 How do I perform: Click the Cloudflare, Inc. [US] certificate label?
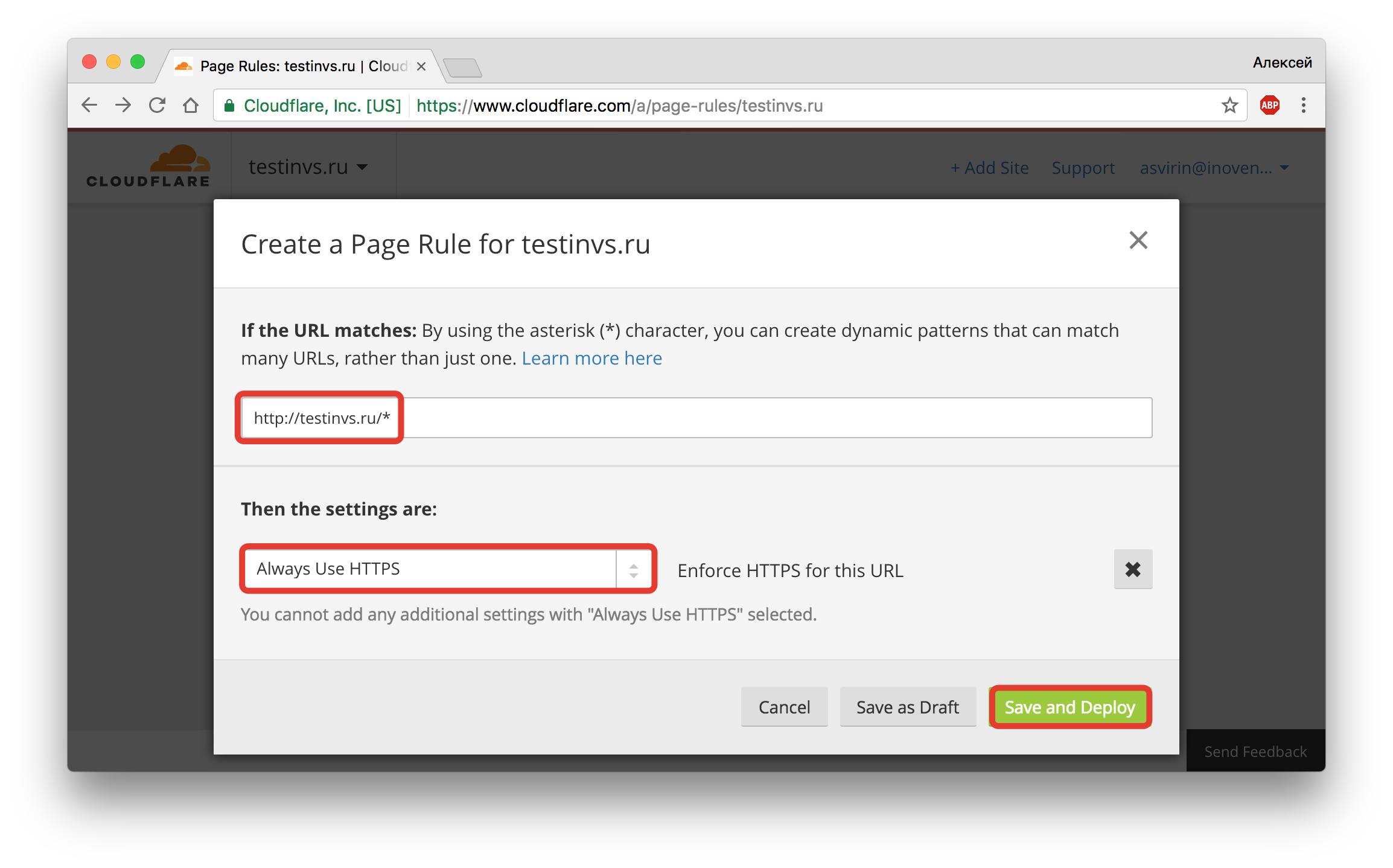click(322, 106)
